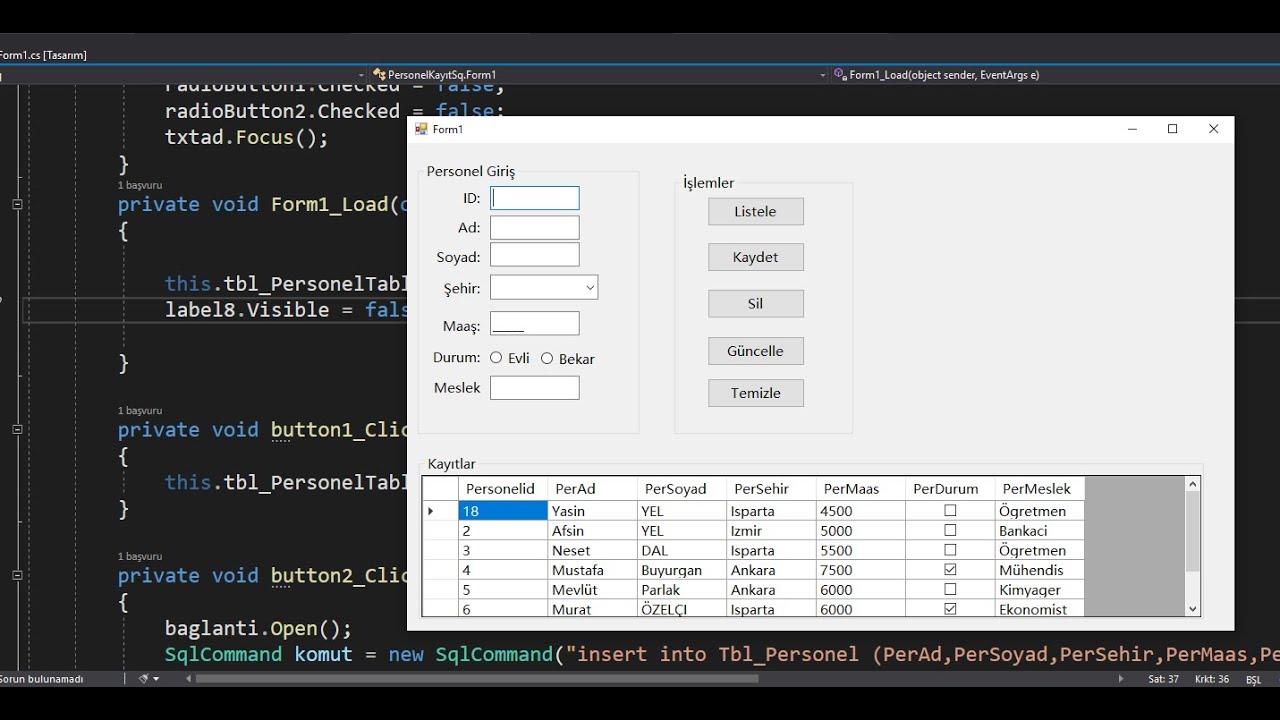The height and width of the screenshot is (720, 1280).
Task: Maximize the Form1 window
Action: (x=1173, y=129)
